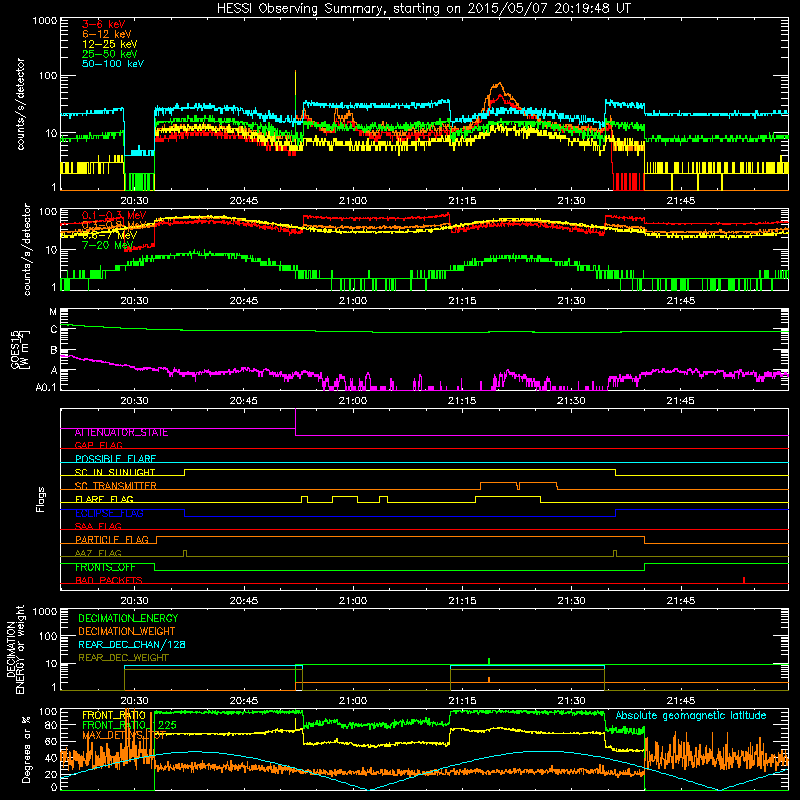Image resolution: width=800 pixels, height=800 pixels.
Task: Select the SC_IN_SUNLIGHT flag label
Action: (x=115, y=472)
